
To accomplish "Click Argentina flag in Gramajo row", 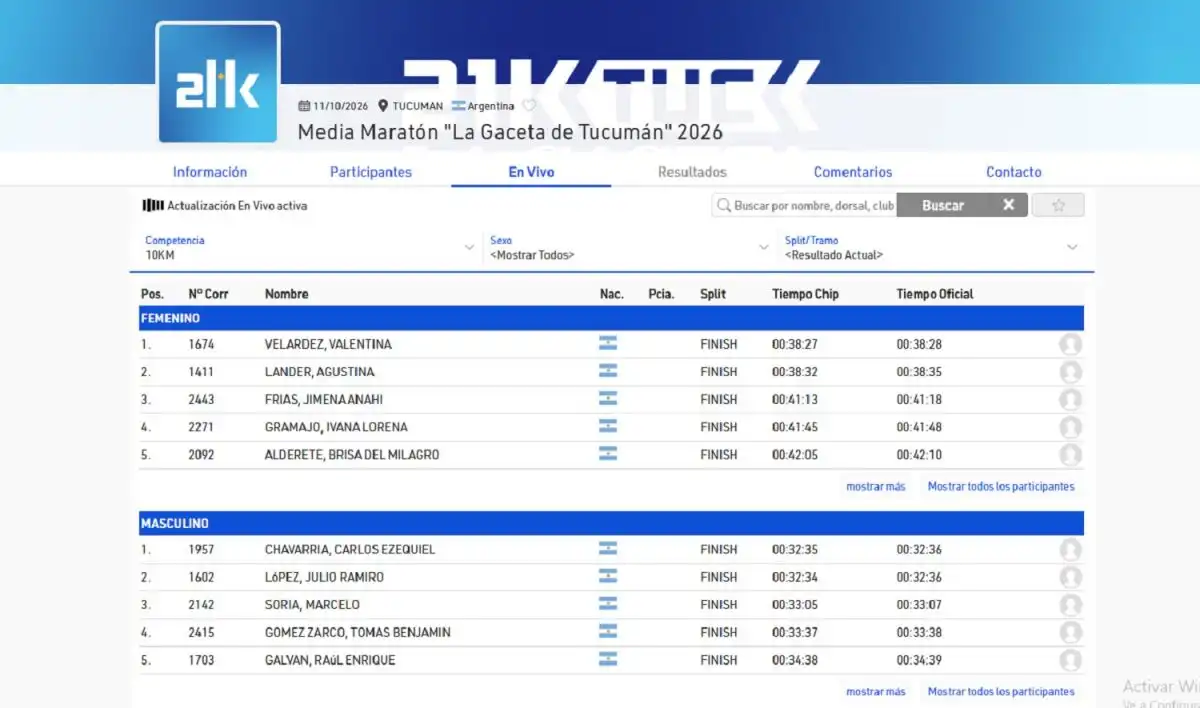I will [x=607, y=426].
